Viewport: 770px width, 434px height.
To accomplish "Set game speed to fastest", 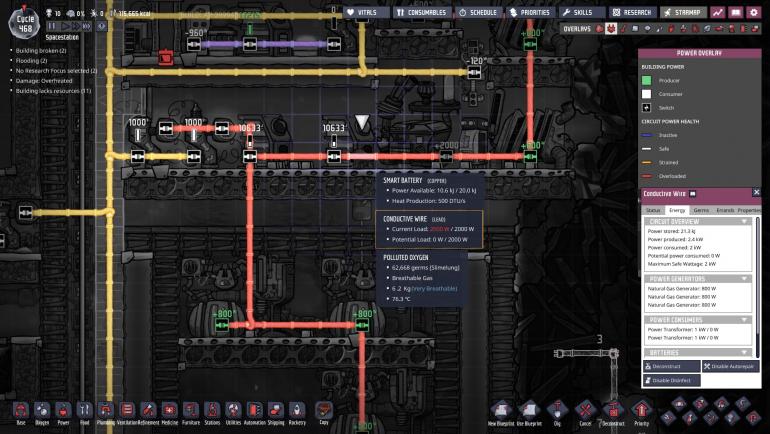I will click(87, 26).
